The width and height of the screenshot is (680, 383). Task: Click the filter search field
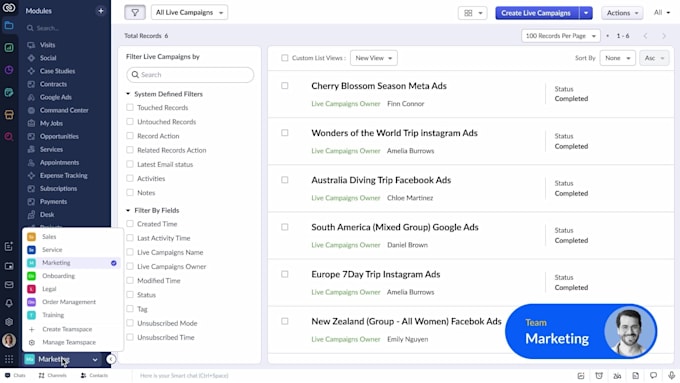[x=190, y=75]
